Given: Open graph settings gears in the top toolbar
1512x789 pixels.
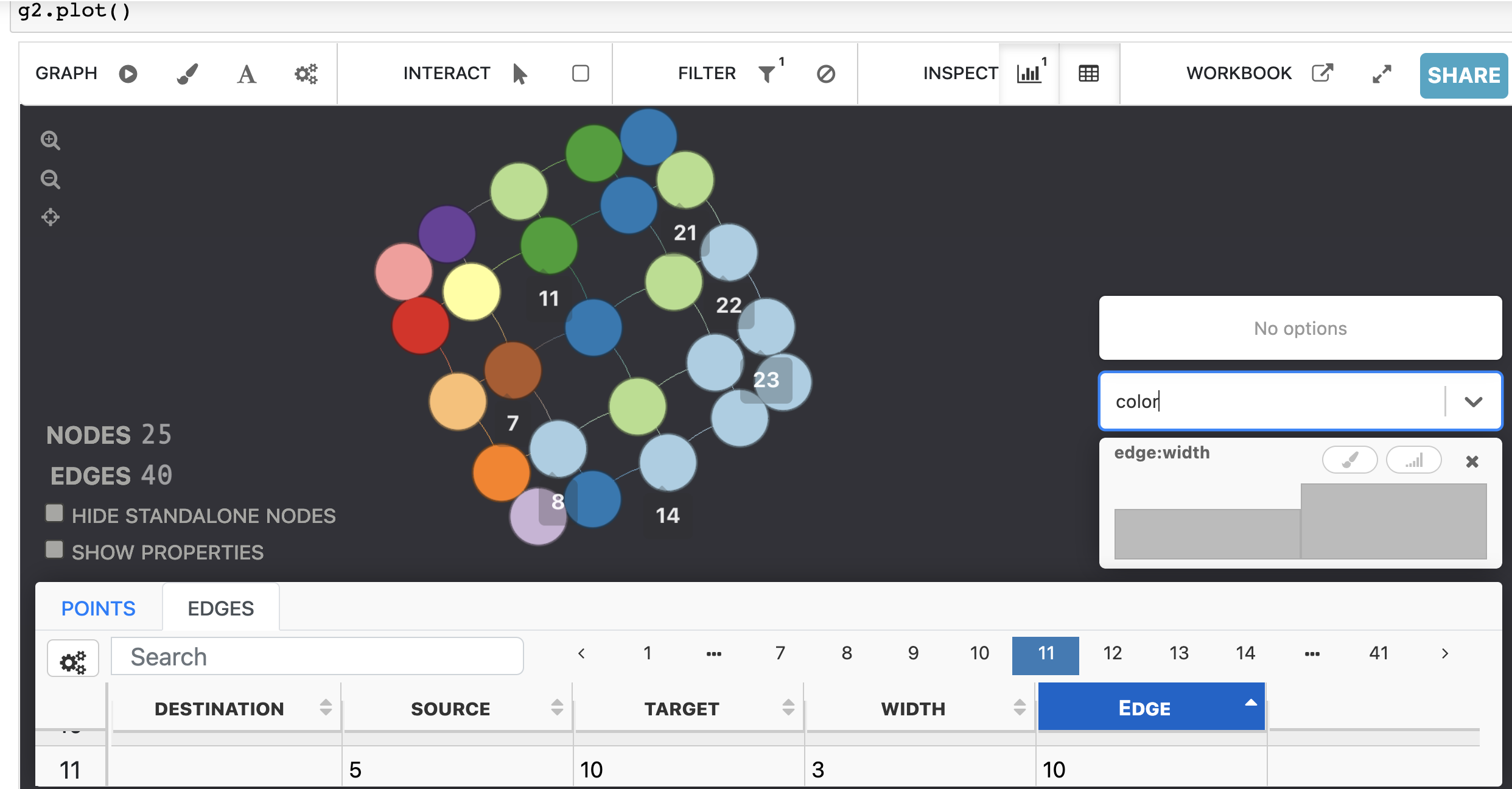Looking at the screenshot, I should (306, 74).
